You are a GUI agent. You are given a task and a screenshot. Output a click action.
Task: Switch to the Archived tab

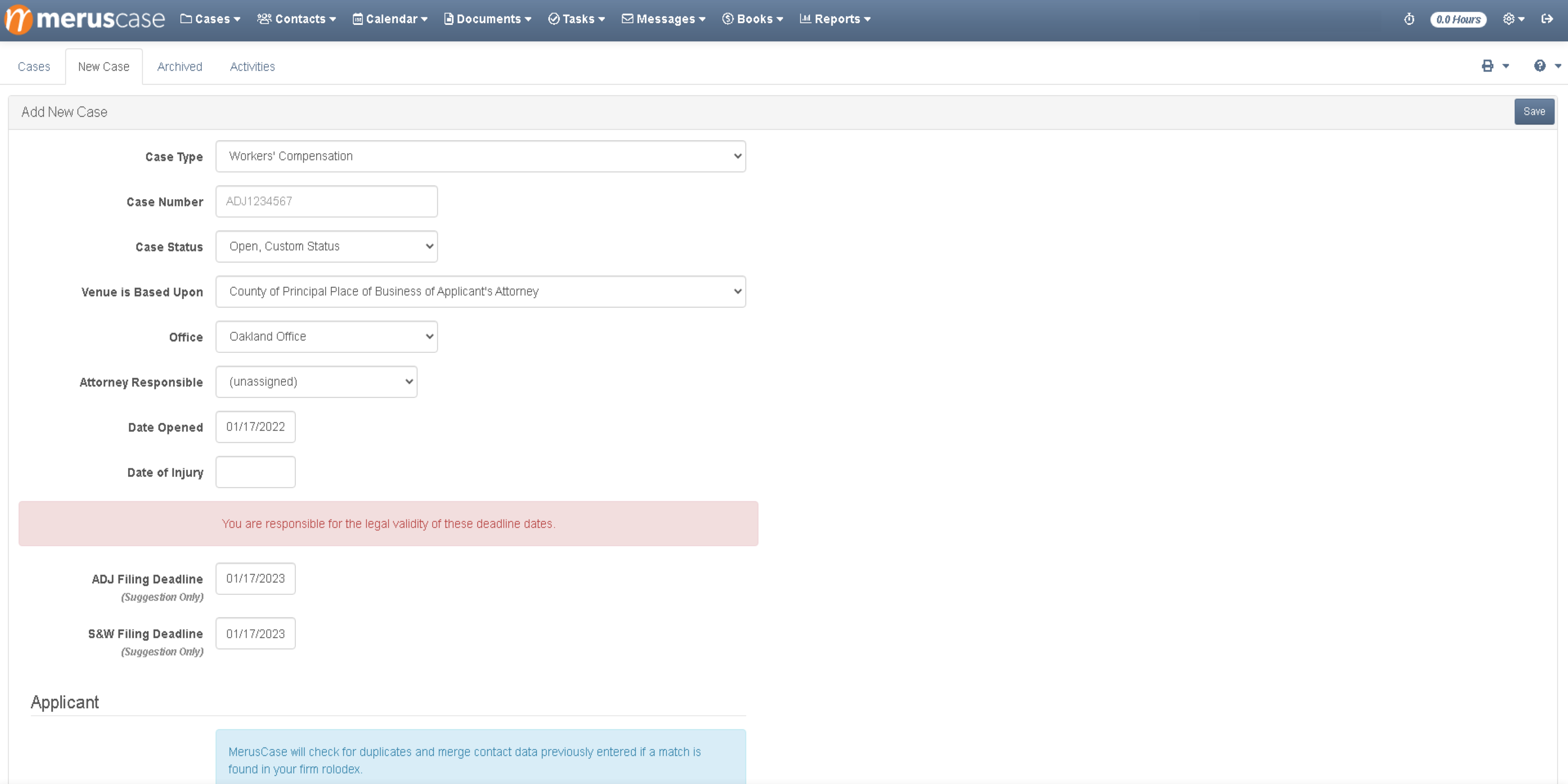[180, 66]
